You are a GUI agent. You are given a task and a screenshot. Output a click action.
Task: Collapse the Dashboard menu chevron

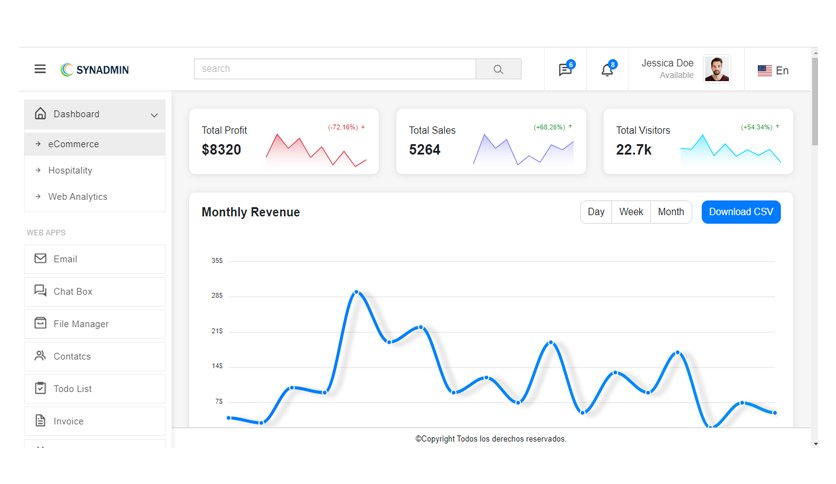point(154,115)
